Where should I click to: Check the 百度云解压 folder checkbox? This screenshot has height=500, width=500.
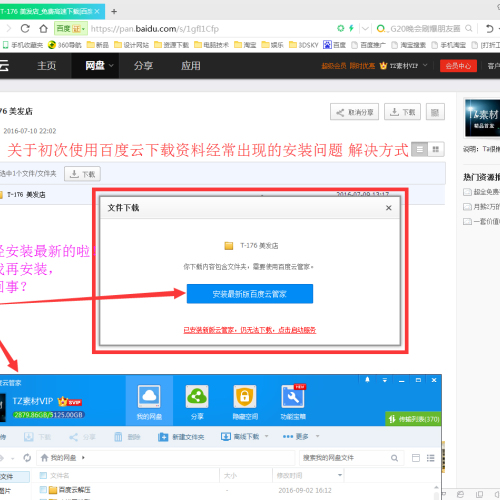[x=43, y=489]
